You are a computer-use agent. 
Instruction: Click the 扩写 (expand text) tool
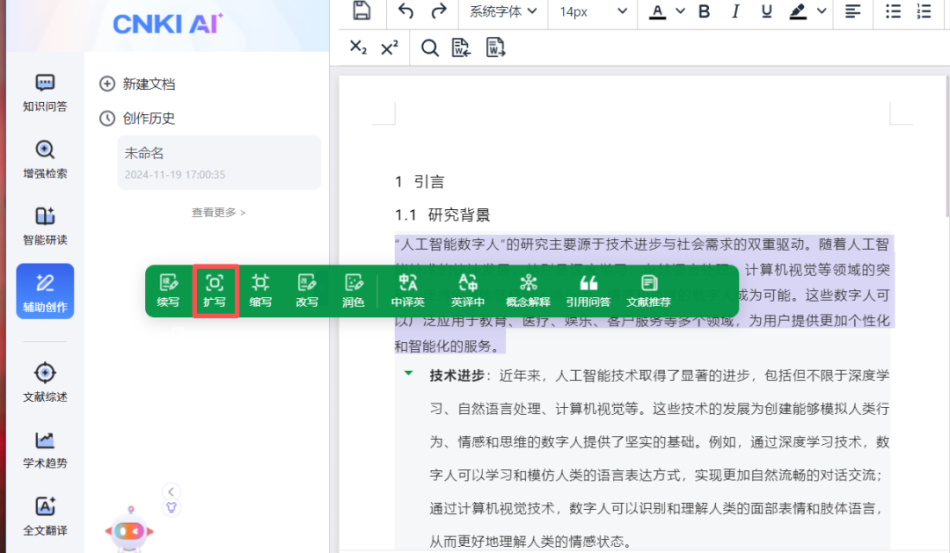pyautogui.click(x=214, y=290)
